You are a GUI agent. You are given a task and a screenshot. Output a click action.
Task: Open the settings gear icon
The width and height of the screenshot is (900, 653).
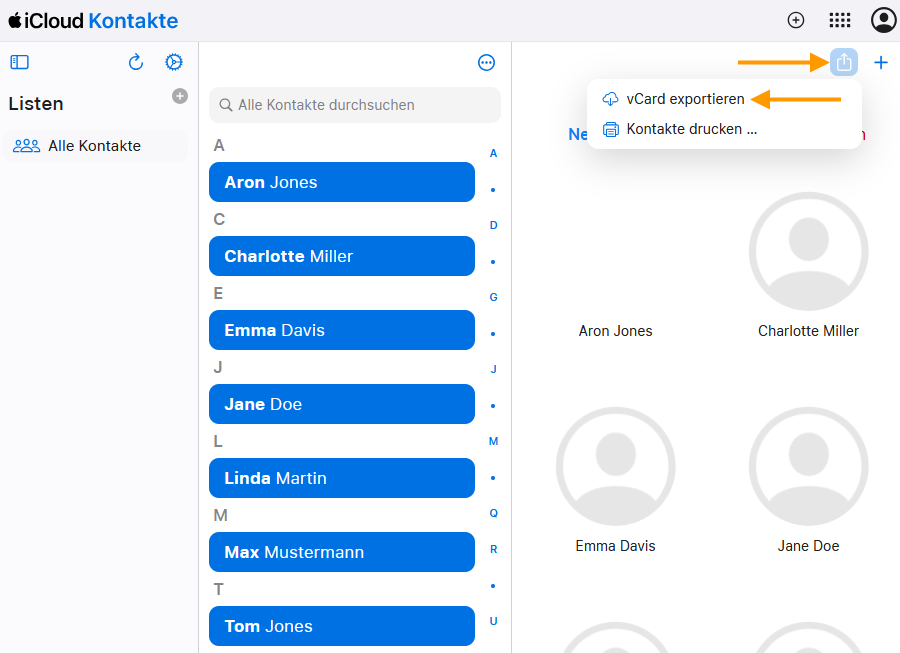coord(174,62)
